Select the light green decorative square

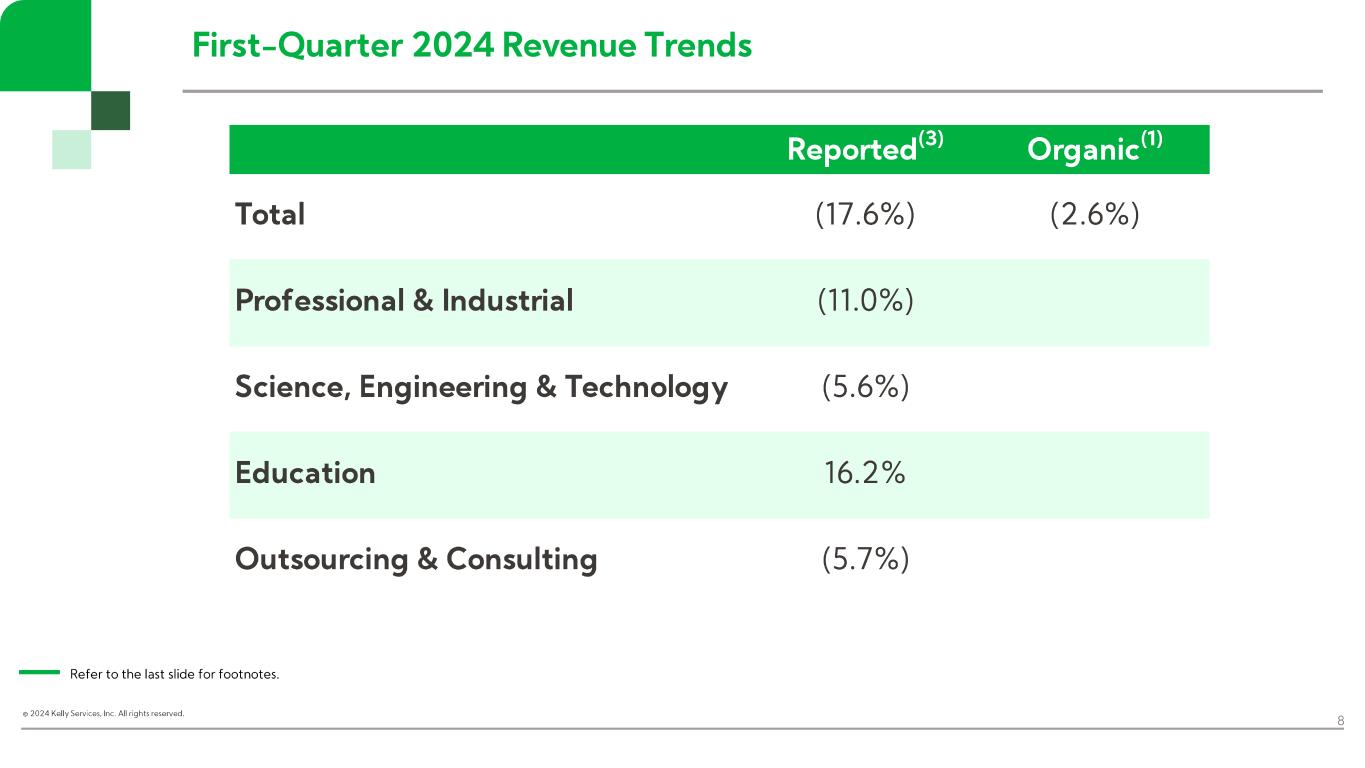pos(71,149)
